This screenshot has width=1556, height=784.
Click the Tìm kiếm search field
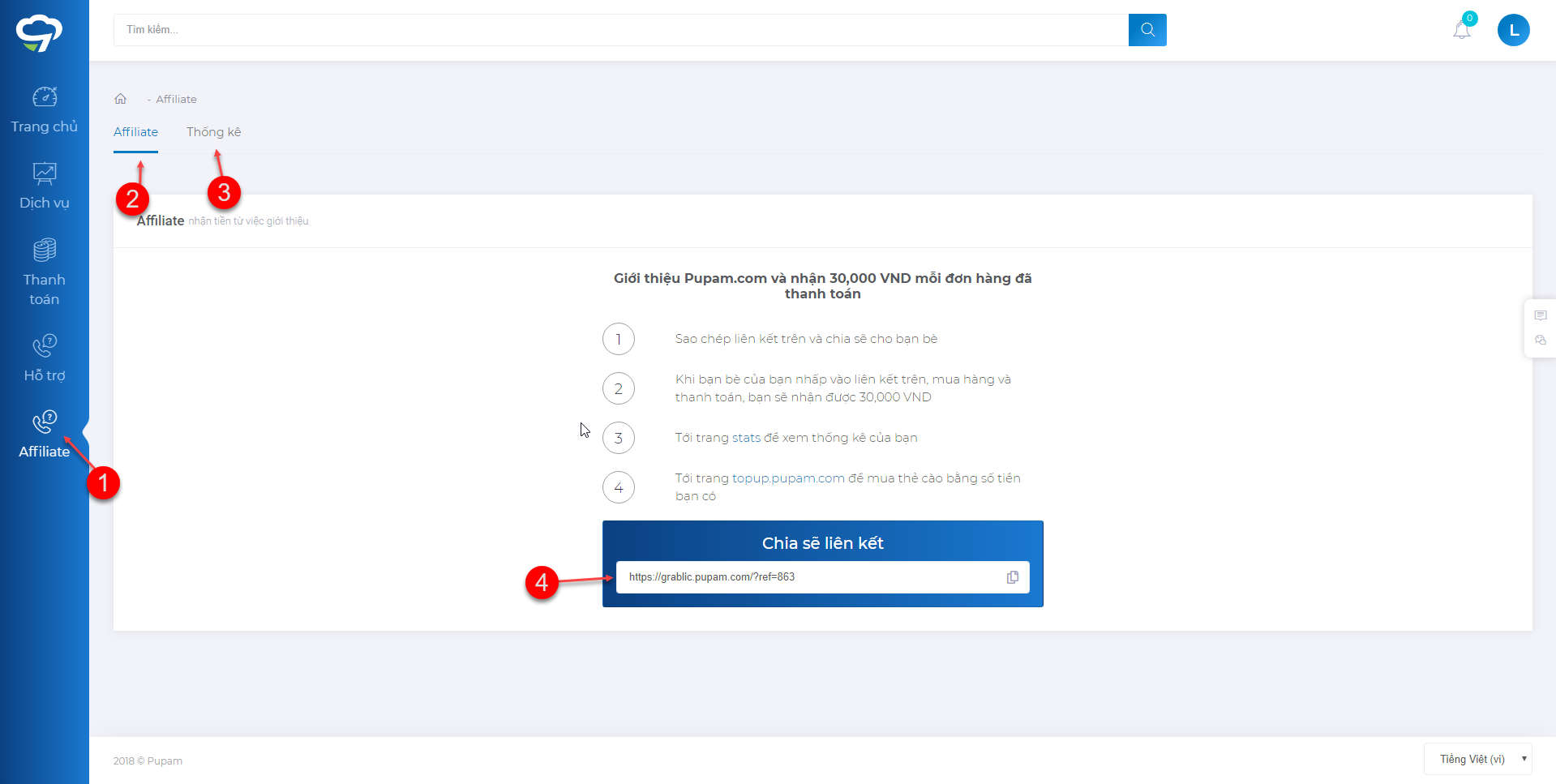coord(621,30)
